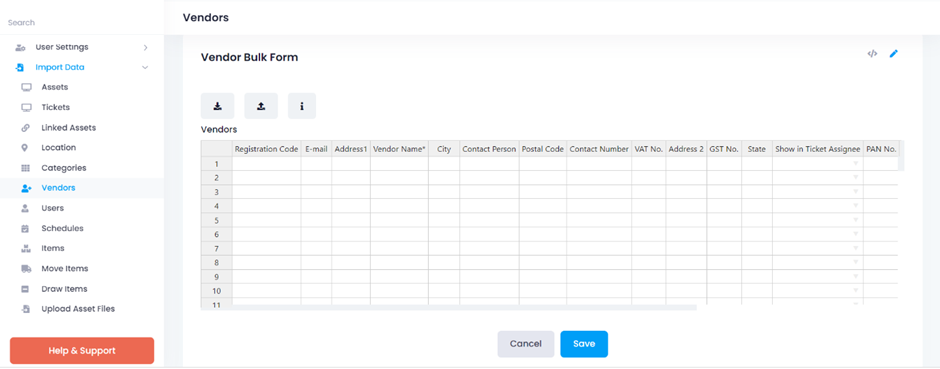Screen dimensions: 940x369
Task: Click the Save button
Action: pyautogui.click(x=584, y=344)
